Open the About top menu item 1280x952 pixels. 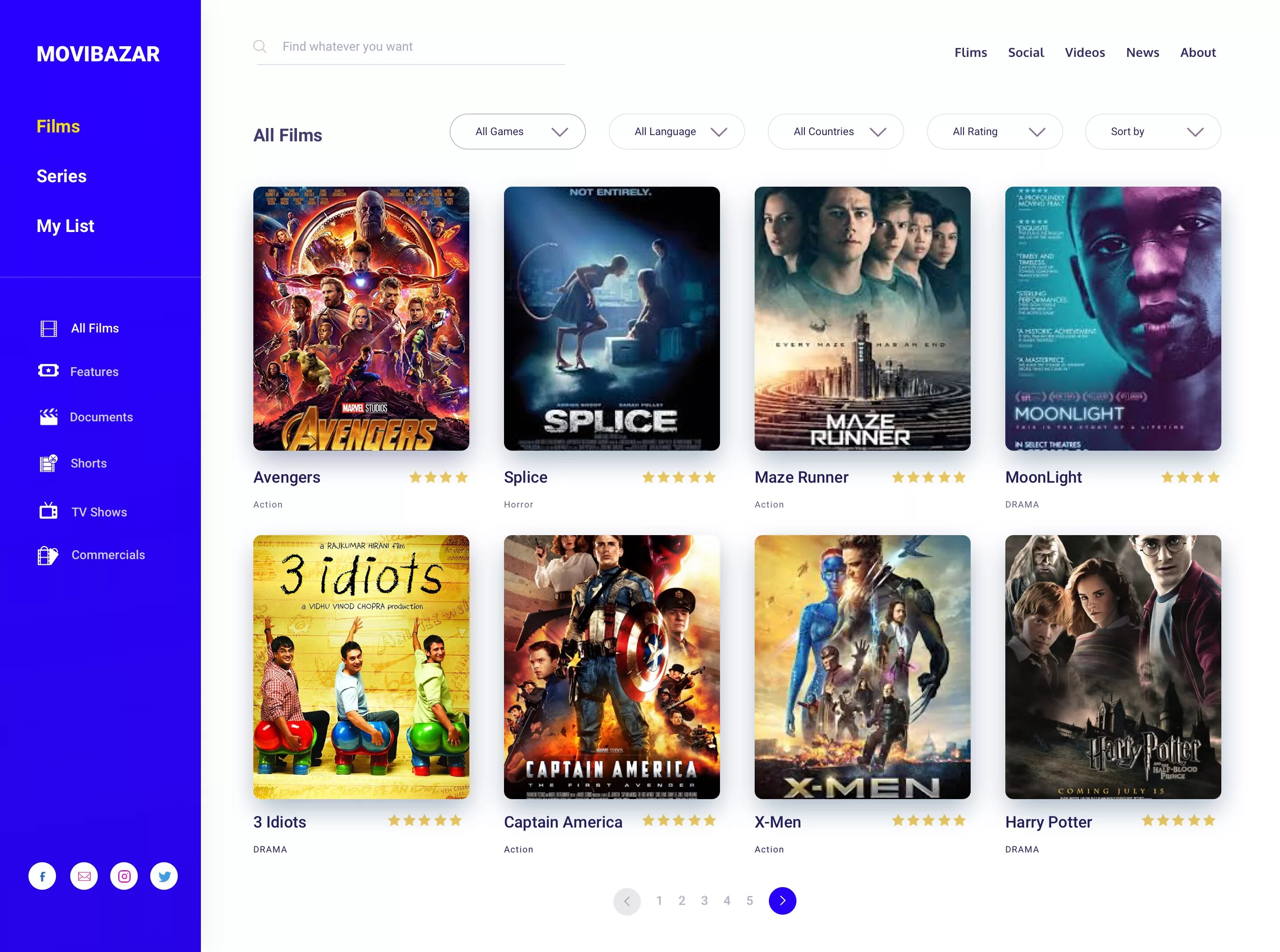1198,52
